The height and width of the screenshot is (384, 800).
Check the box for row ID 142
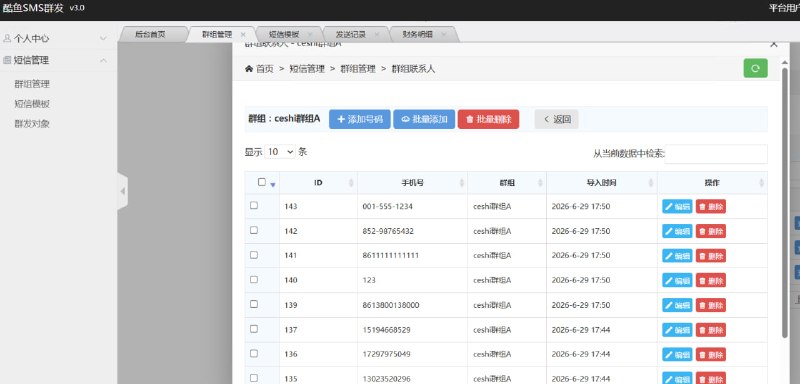(254, 230)
